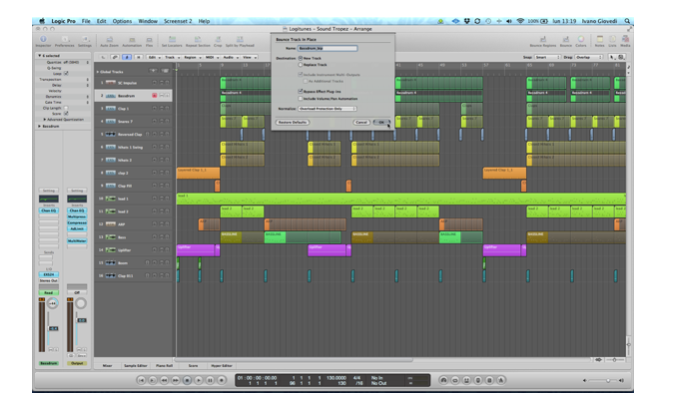Click the Split by Playhead icon

tap(240, 41)
